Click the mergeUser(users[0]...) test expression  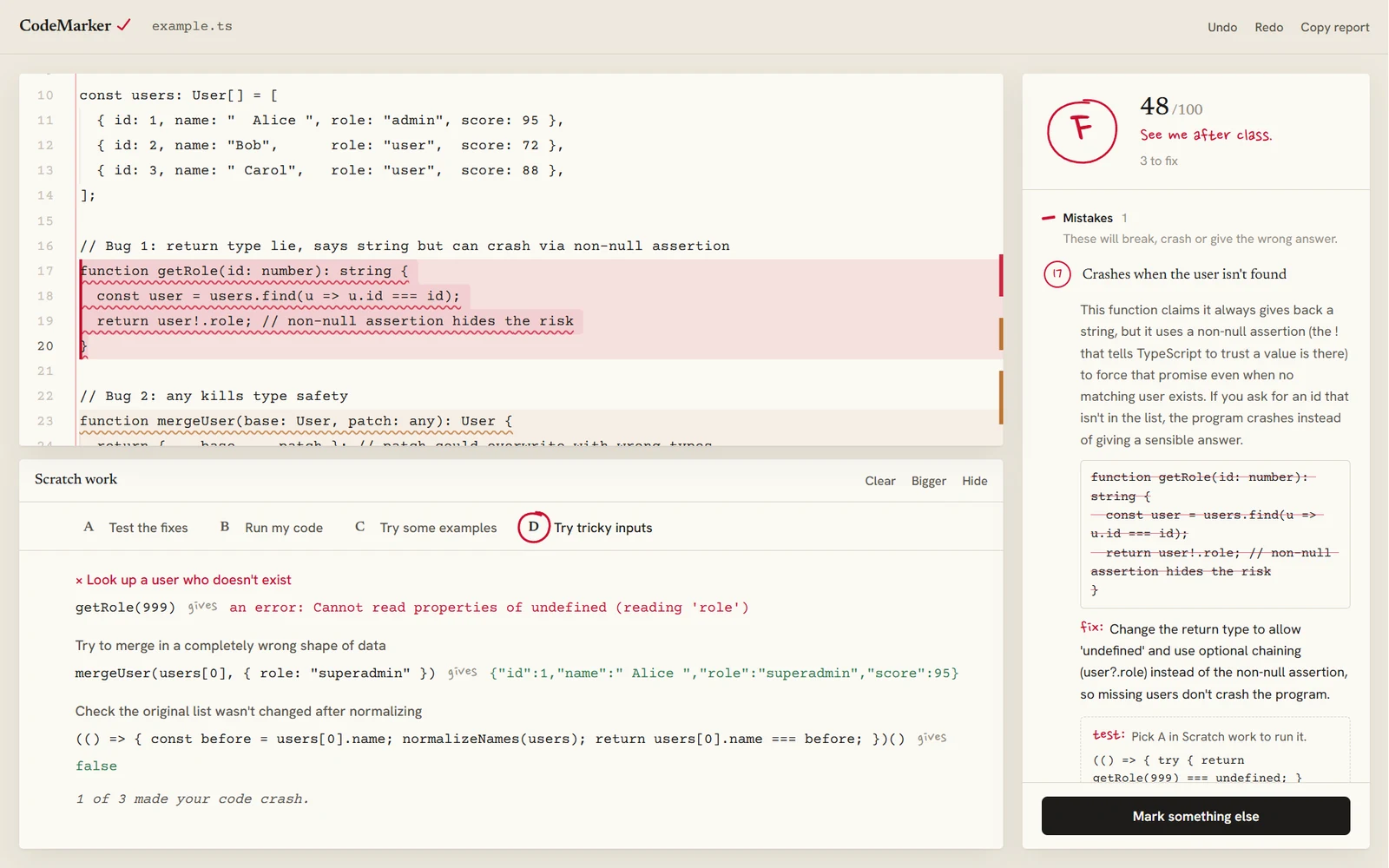coord(255,674)
